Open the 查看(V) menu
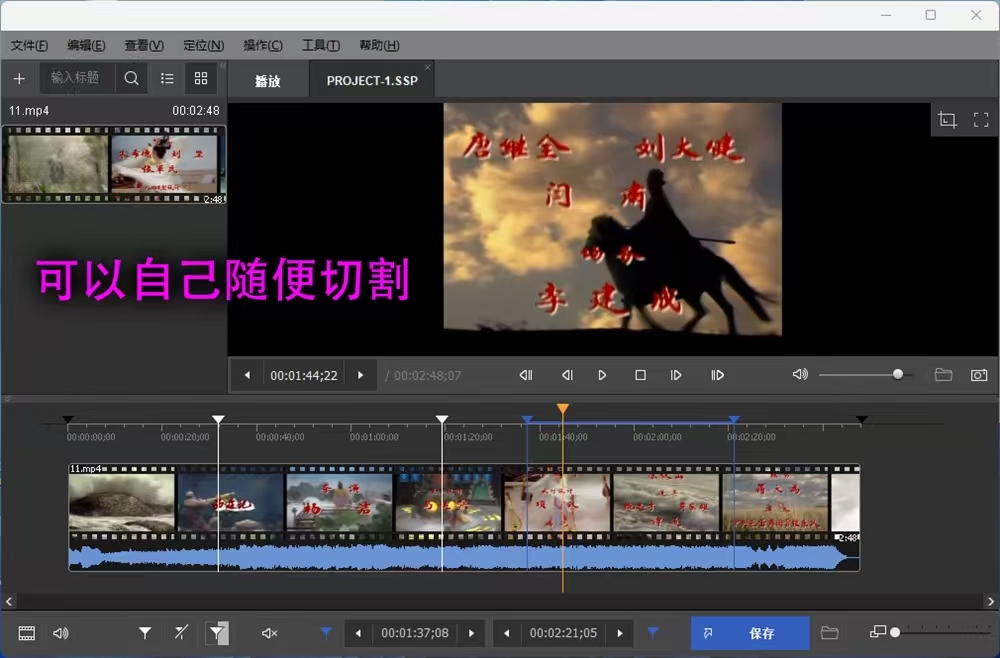 pyautogui.click(x=144, y=45)
